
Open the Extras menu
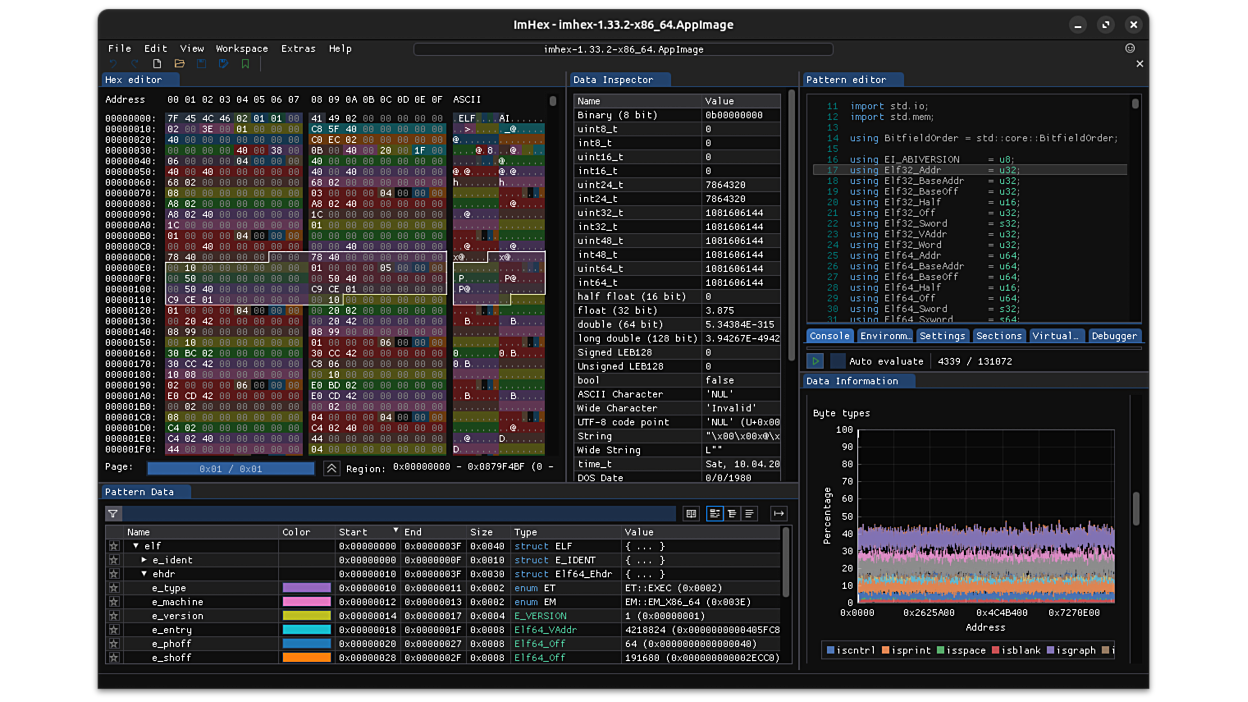[x=298, y=48]
